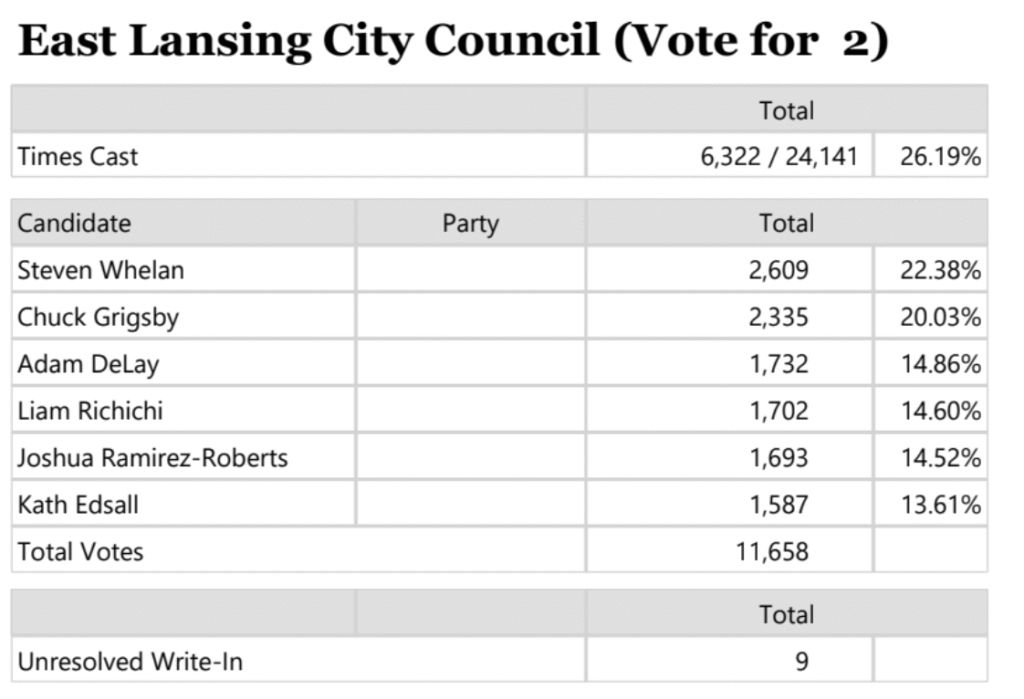Image resolution: width=1024 pixels, height=699 pixels.
Task: Select the Unresolved Write-In row label
Action: pyautogui.click(x=130, y=661)
